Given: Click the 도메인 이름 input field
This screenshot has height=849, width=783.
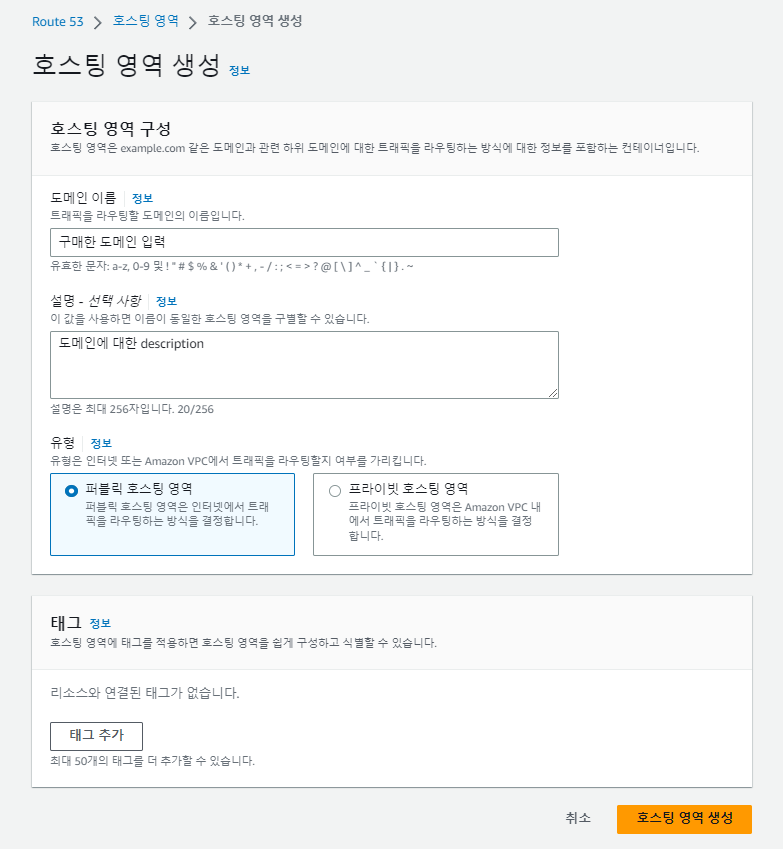Looking at the screenshot, I should pos(304,242).
